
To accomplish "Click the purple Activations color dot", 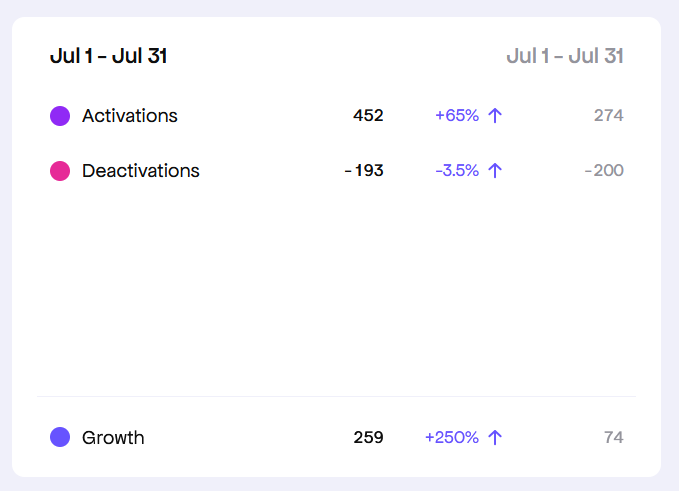I will (60, 116).
